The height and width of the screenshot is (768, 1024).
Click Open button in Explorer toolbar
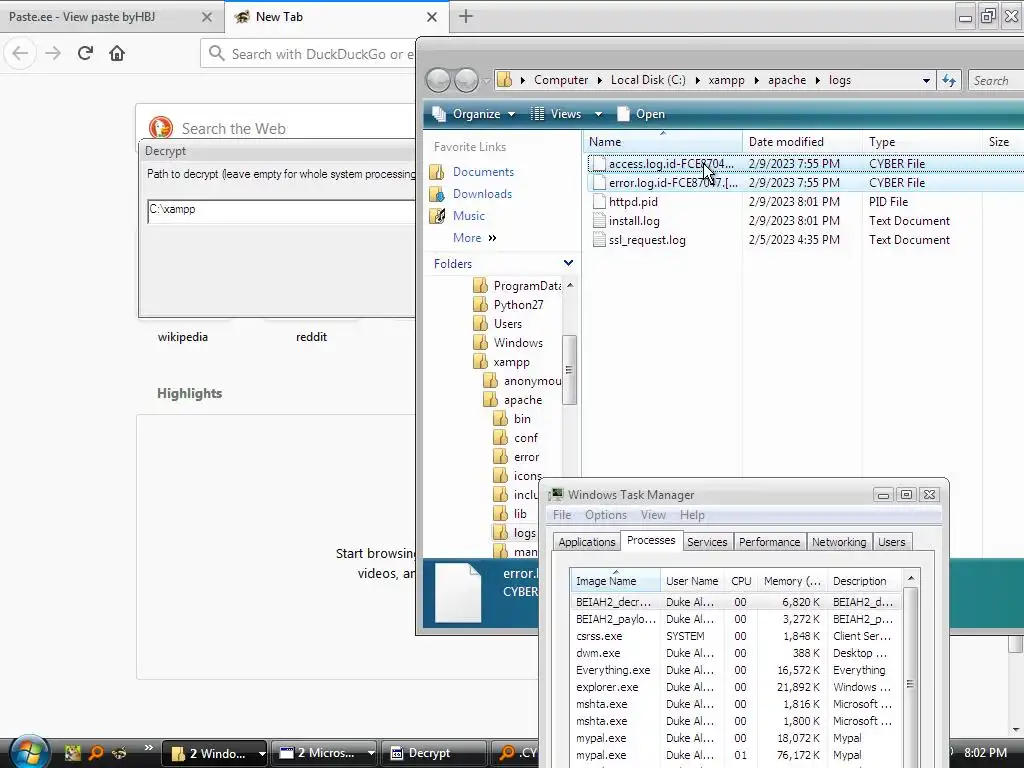pyautogui.click(x=641, y=114)
